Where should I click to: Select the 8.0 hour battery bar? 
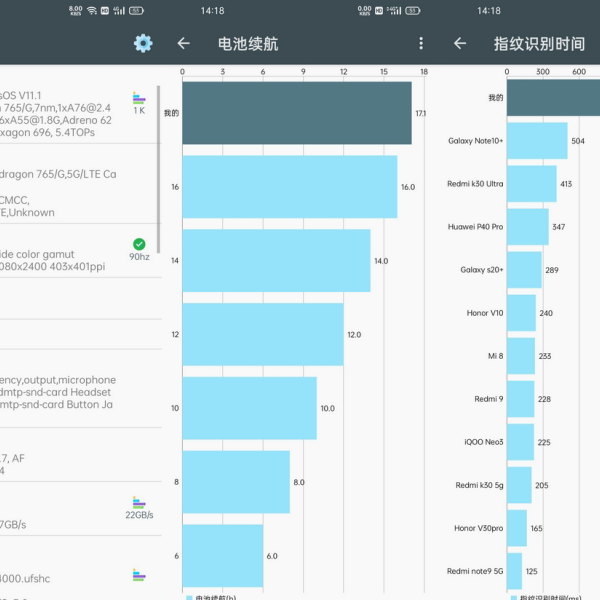(x=236, y=482)
